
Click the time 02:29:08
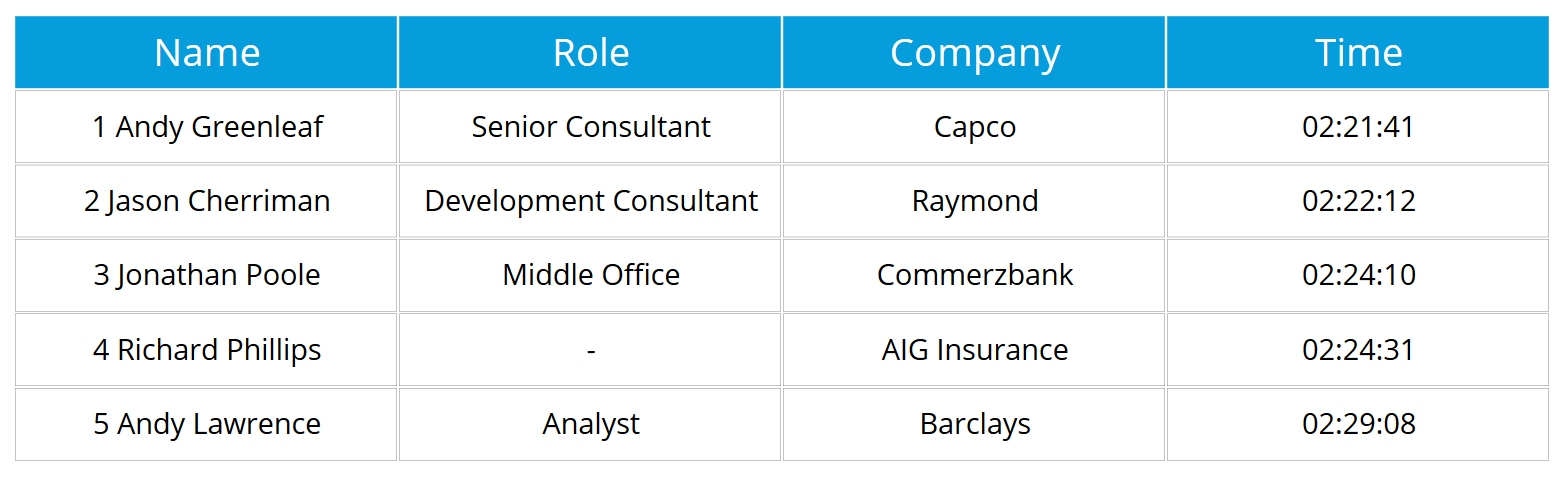point(1358,424)
